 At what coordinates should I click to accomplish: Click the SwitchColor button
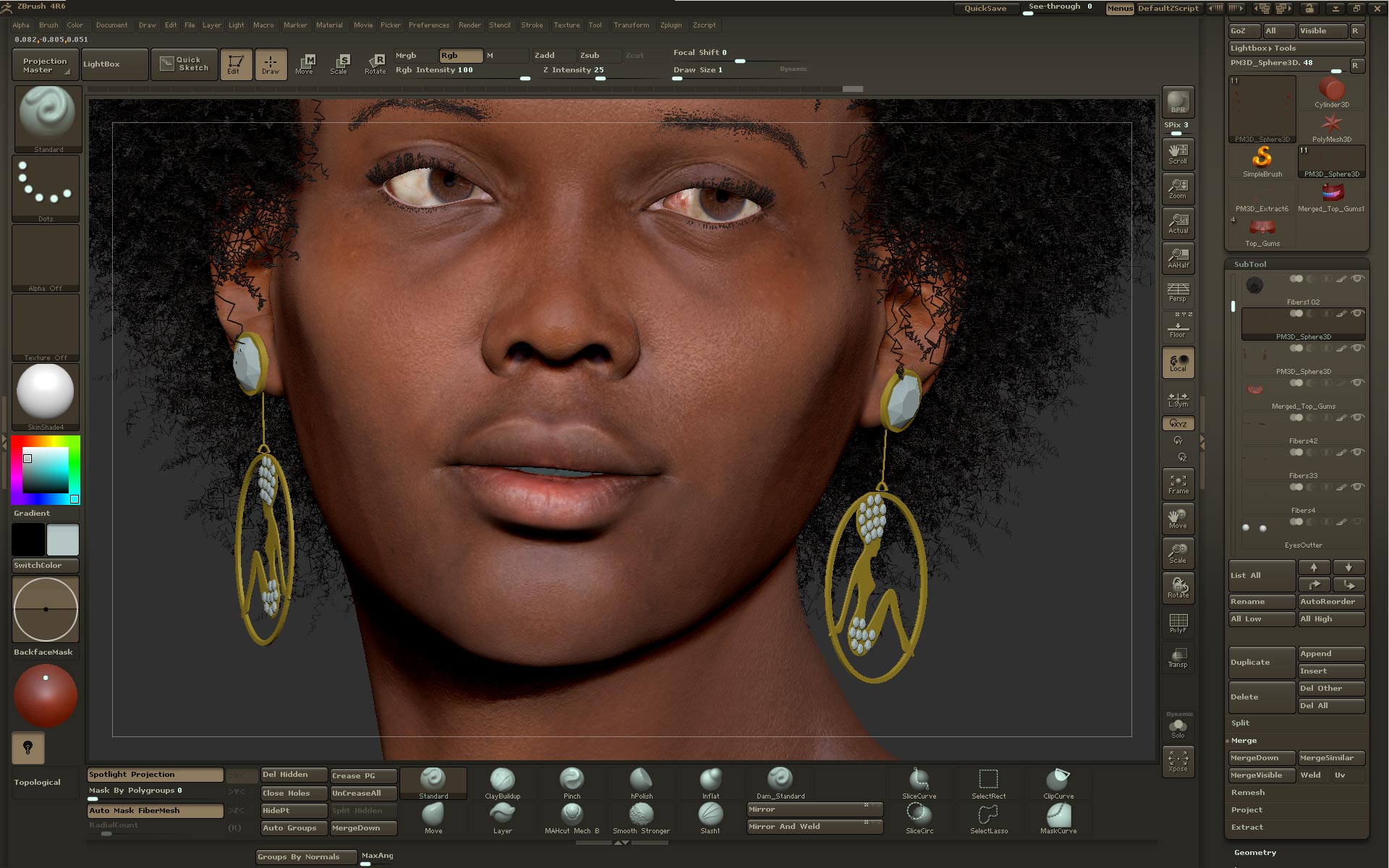[x=46, y=566]
